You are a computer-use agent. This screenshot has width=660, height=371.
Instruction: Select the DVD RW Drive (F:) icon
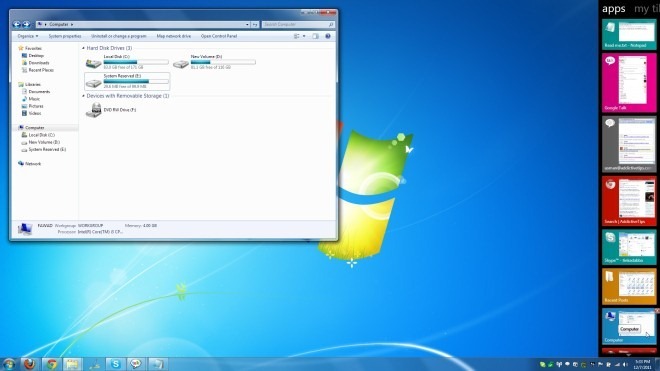[93, 110]
